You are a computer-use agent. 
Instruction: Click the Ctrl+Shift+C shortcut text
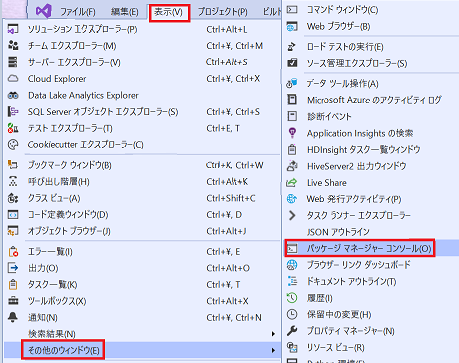click(x=231, y=198)
